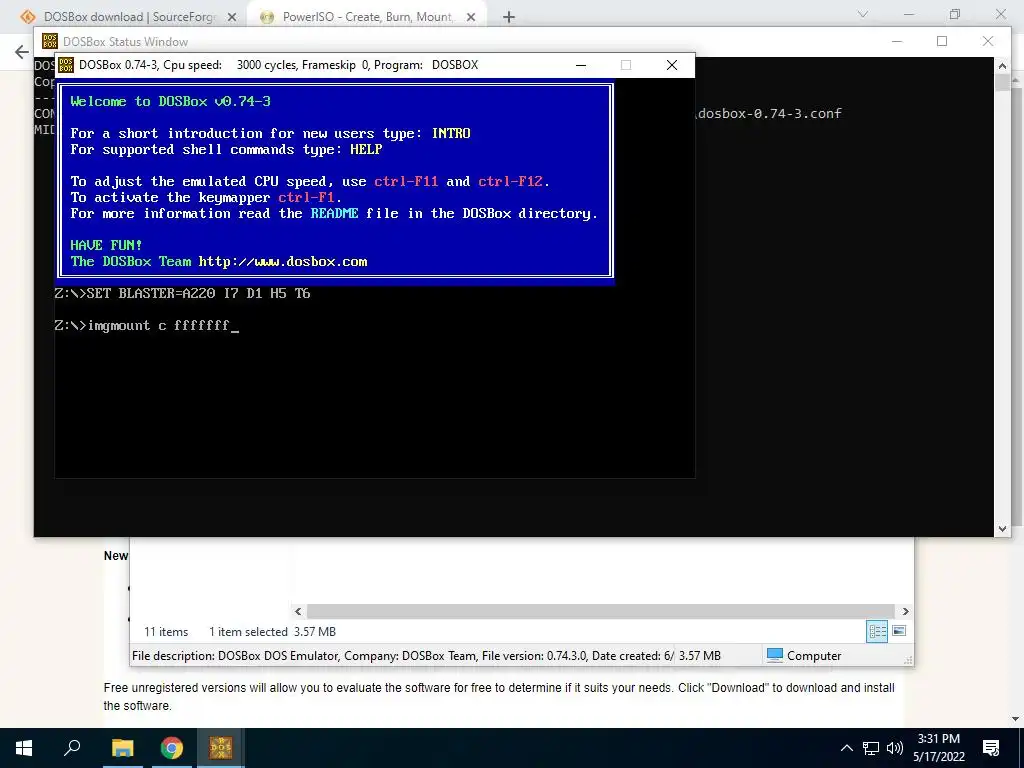
Task: Click the Status Window scrollbar down arrow
Action: coord(1002,529)
